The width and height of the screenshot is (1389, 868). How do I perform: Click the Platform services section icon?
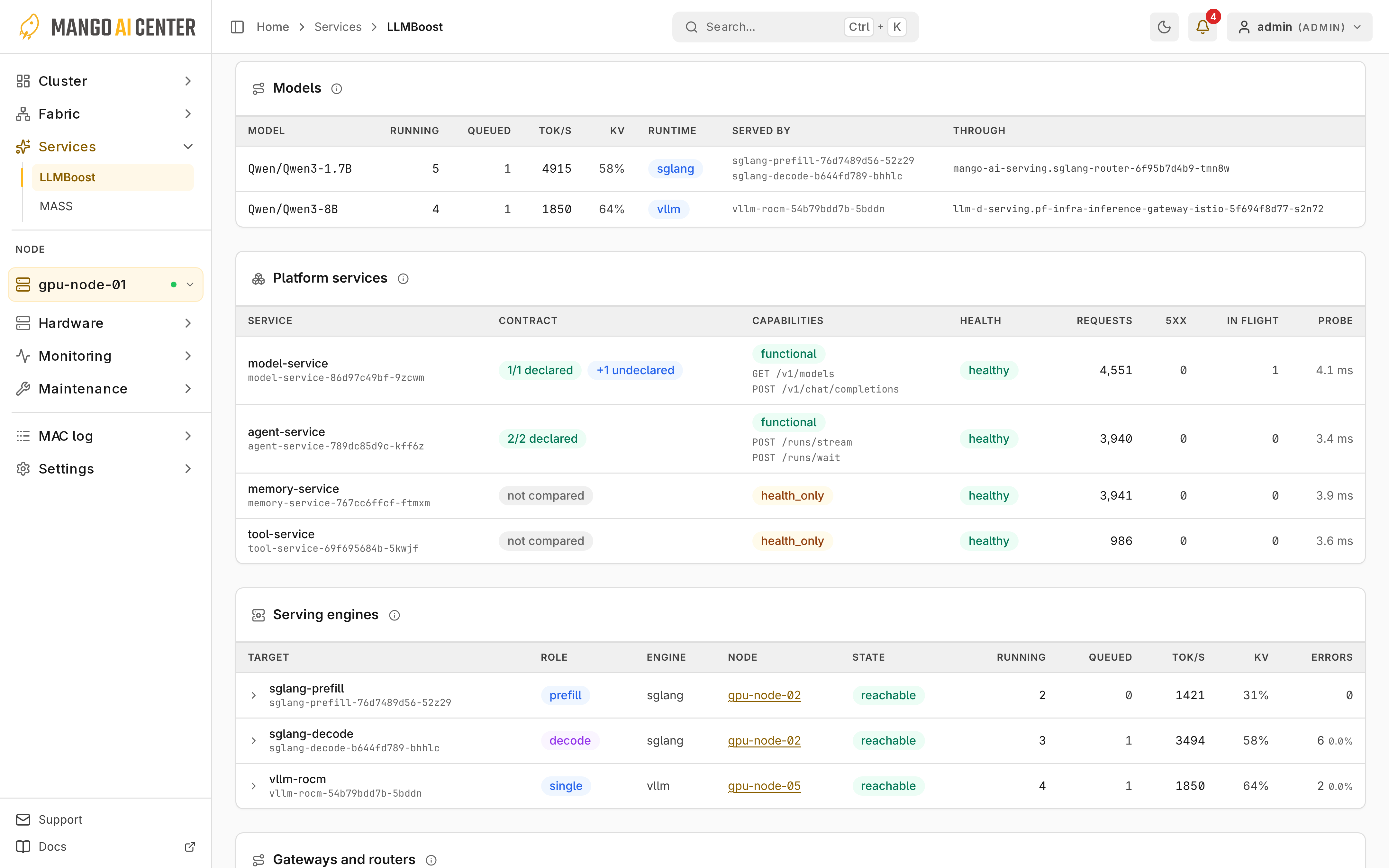tap(258, 278)
